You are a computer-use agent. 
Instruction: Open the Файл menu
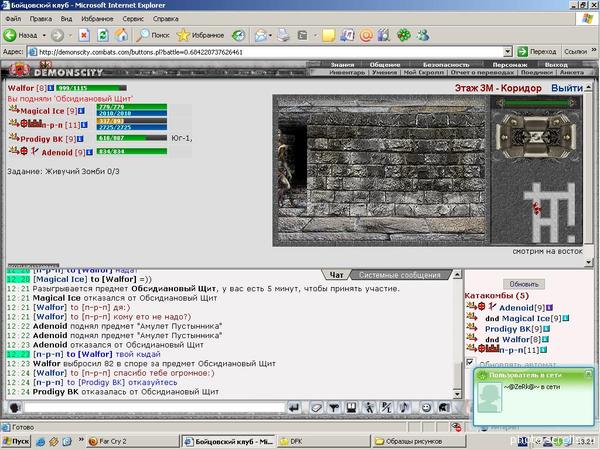point(13,18)
